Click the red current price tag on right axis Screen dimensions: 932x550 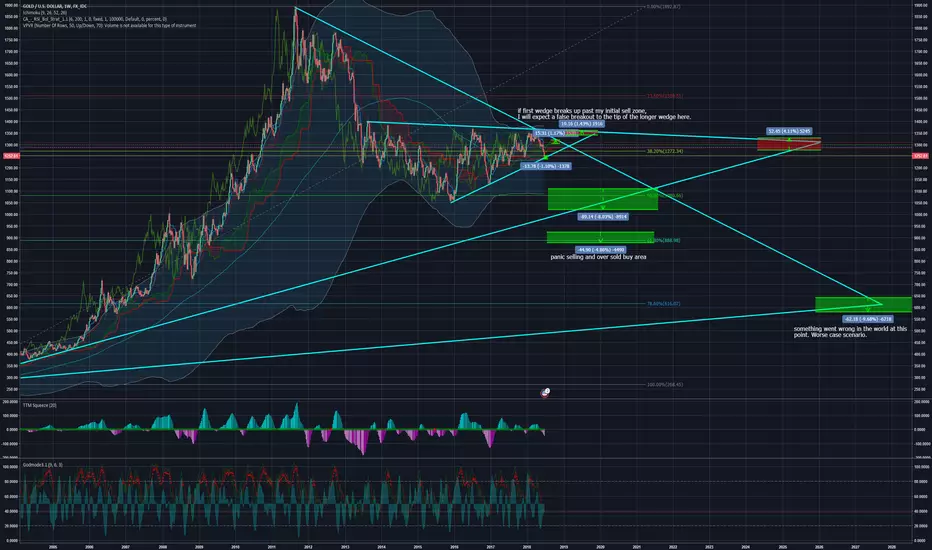[921, 156]
